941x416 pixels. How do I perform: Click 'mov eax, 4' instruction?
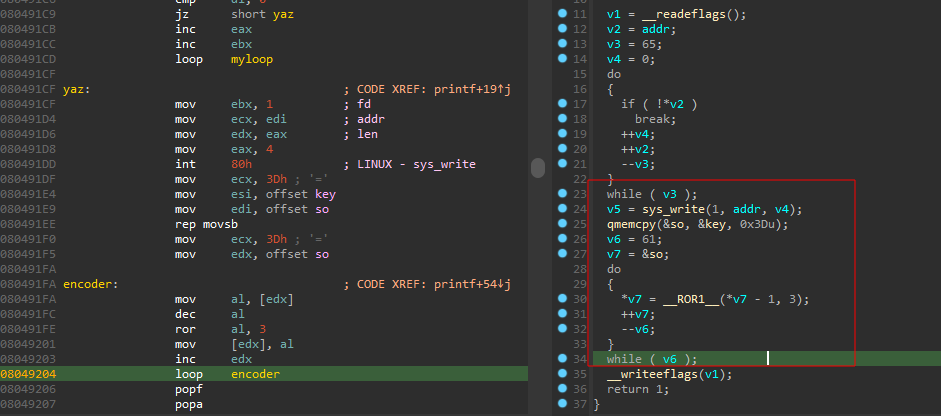click(224, 149)
